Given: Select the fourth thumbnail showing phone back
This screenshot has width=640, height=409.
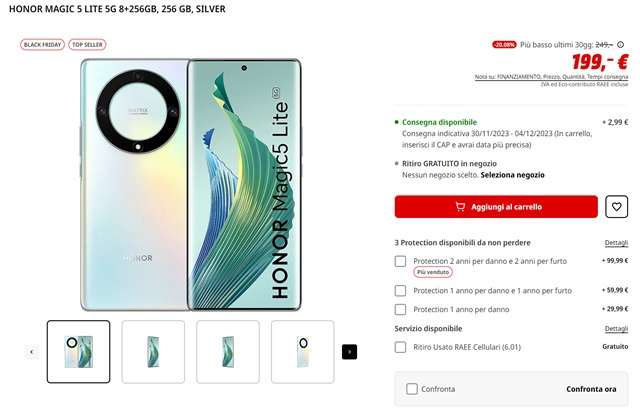Looking at the screenshot, I should click(302, 352).
